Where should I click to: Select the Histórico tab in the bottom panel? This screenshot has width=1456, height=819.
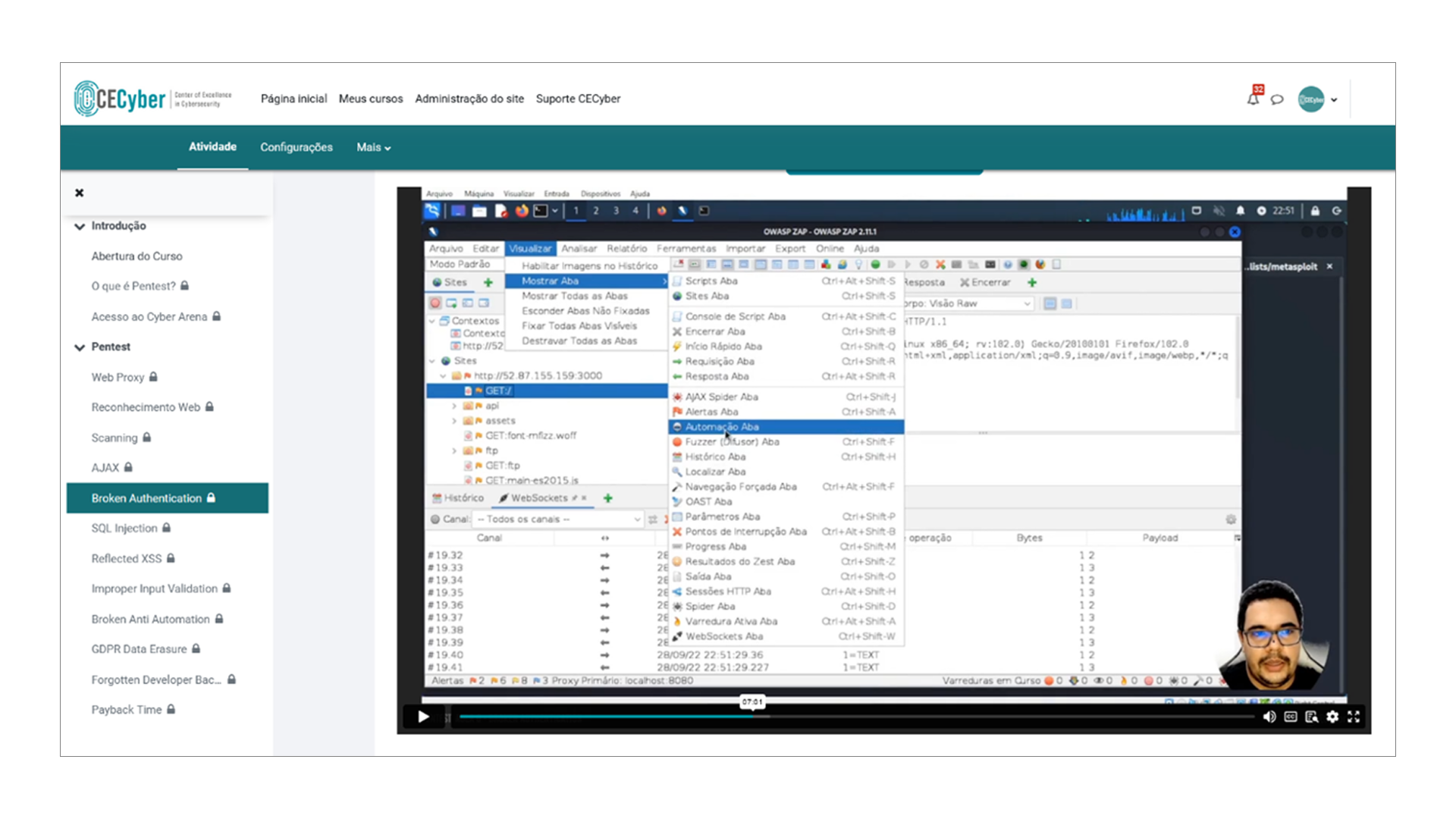click(x=458, y=498)
